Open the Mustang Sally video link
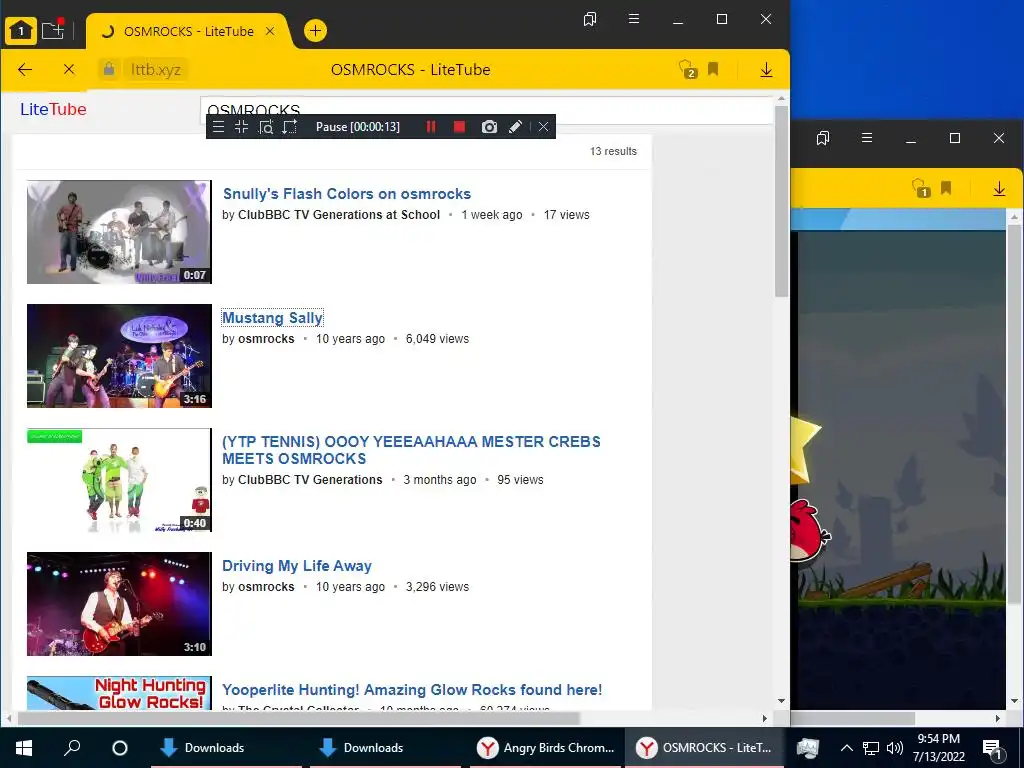This screenshot has width=1024, height=768. coord(272,318)
